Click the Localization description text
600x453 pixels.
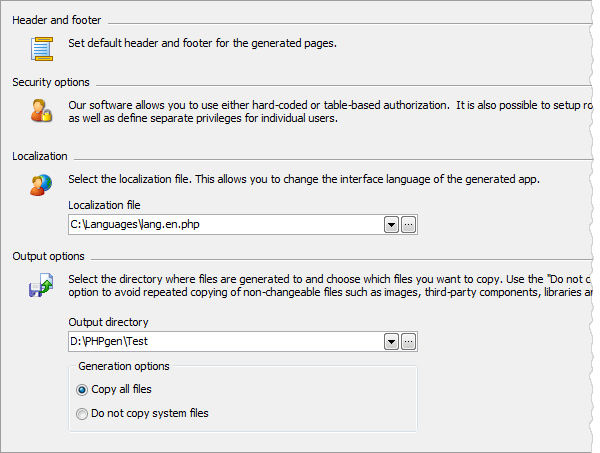click(304, 180)
